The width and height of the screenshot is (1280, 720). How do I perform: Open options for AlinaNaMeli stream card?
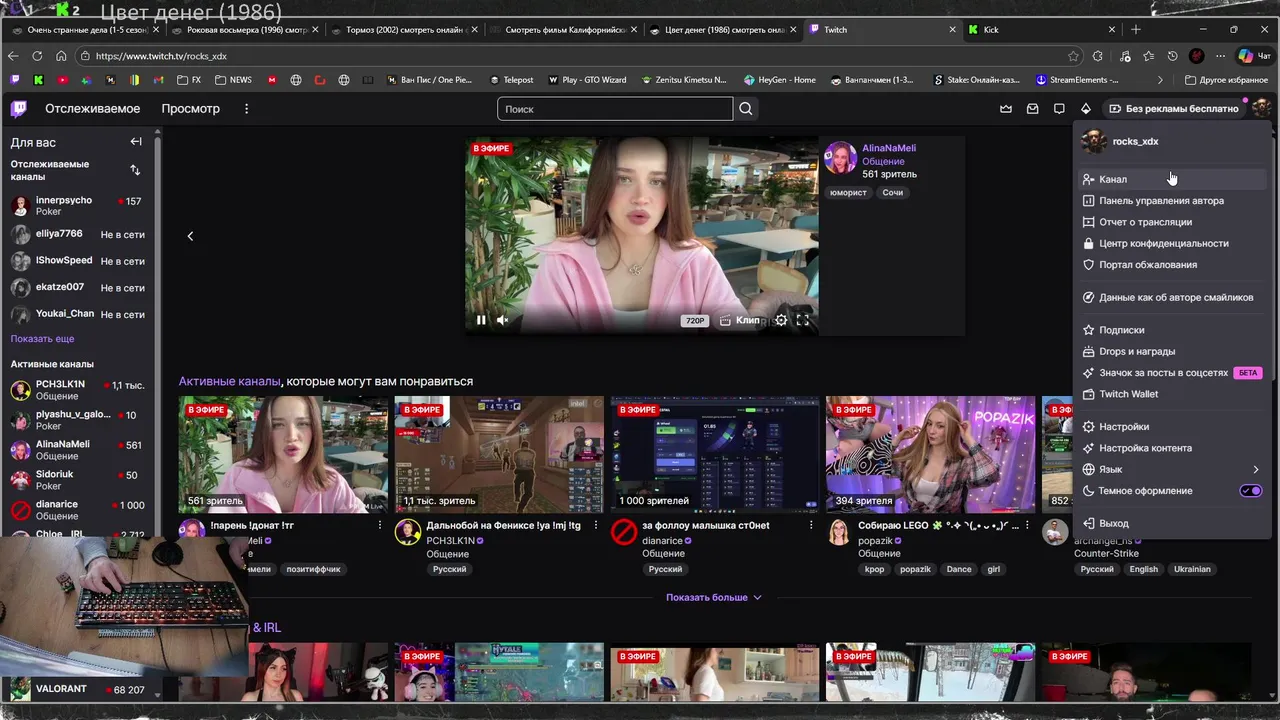click(x=380, y=525)
